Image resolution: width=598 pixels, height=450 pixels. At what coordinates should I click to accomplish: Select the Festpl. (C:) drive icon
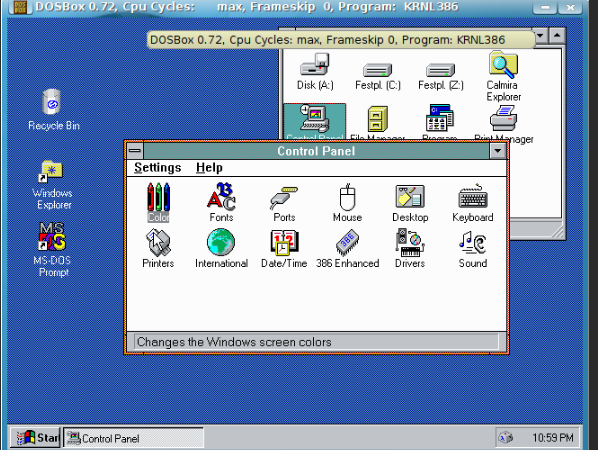[378, 76]
